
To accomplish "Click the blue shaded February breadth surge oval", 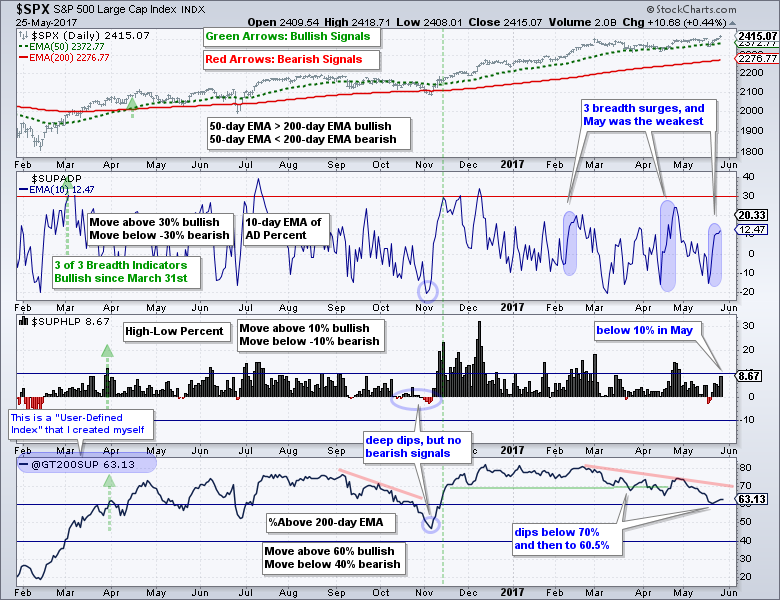I will pyautogui.click(x=570, y=241).
